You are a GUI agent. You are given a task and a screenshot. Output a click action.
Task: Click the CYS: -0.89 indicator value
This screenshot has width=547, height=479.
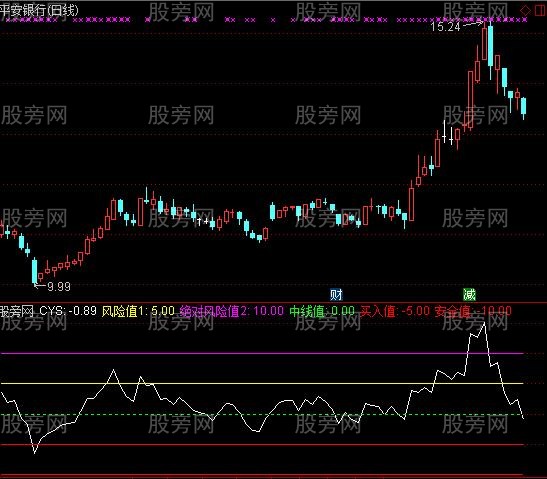(68, 310)
